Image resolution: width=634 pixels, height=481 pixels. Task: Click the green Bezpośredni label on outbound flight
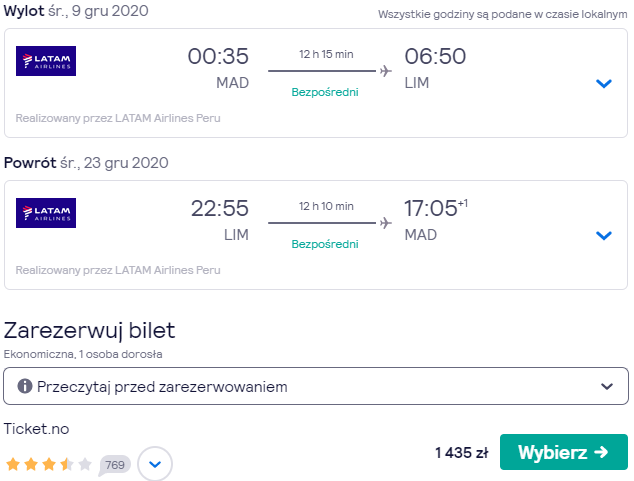325,92
